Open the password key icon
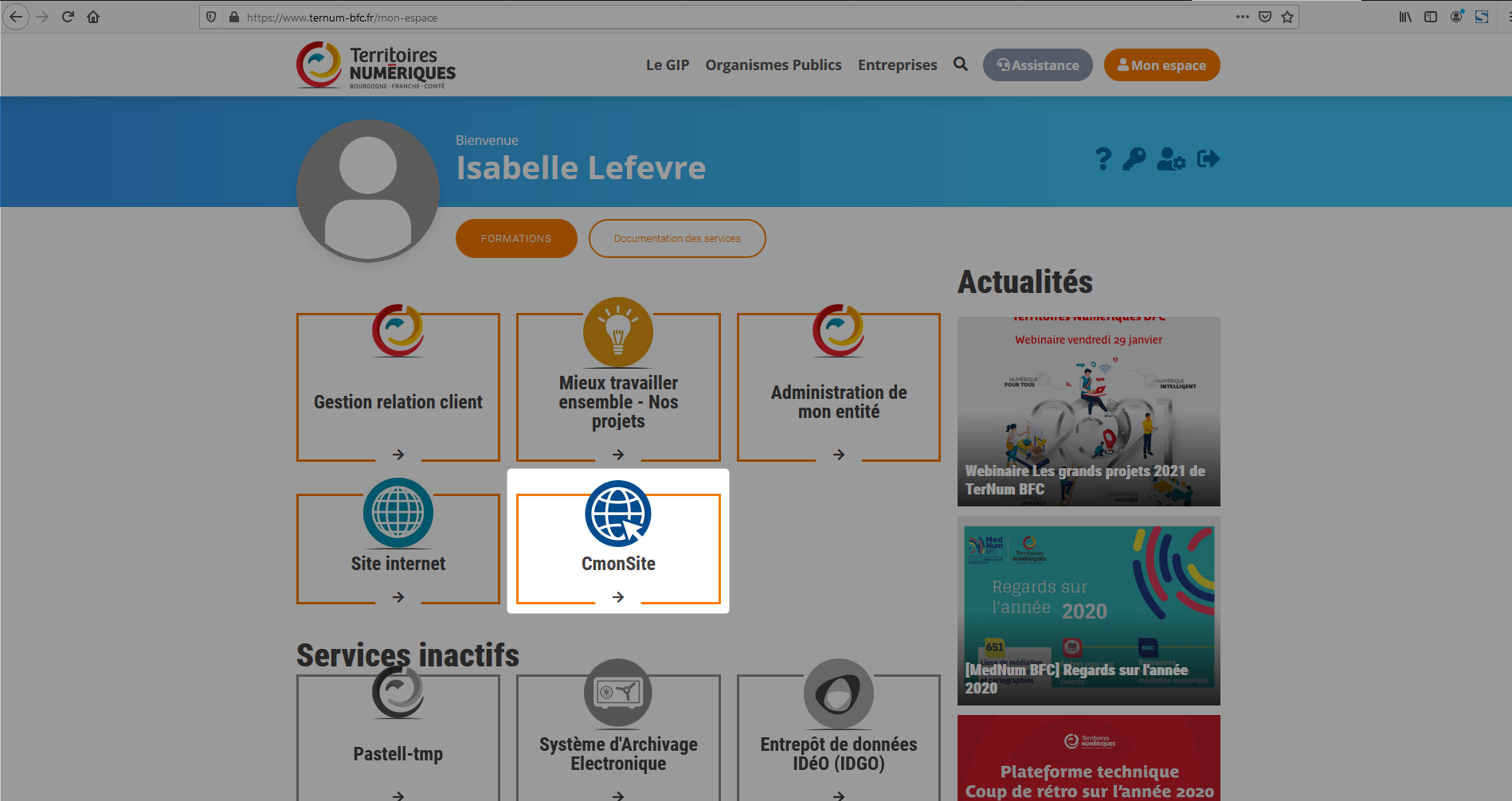Viewport: 1512px width, 801px height. pos(1134,159)
